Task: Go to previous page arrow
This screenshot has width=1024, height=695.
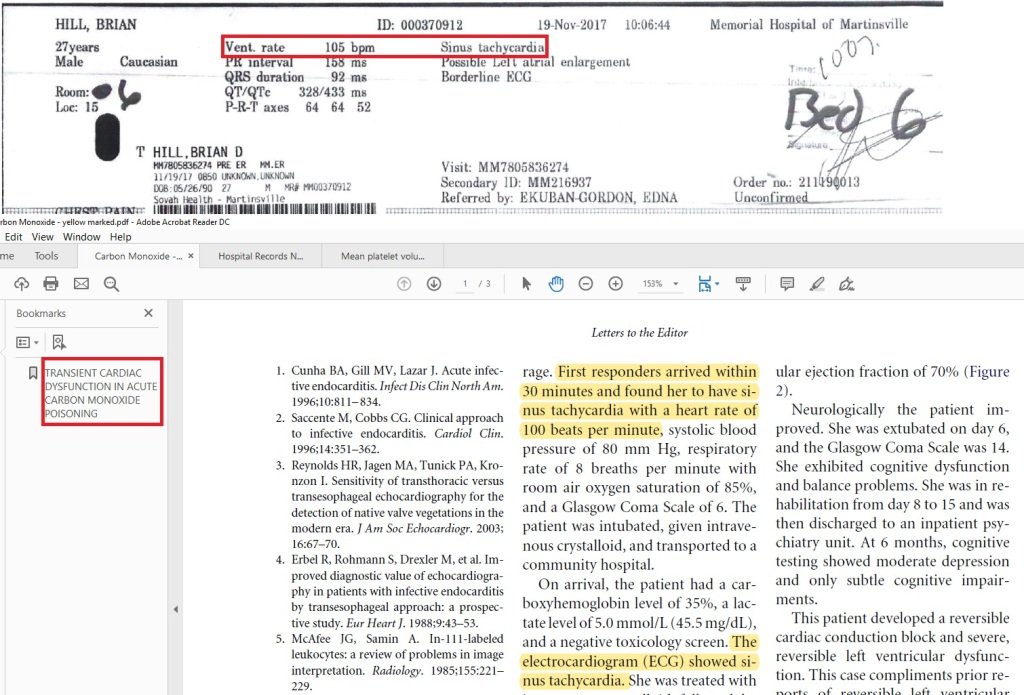Action: (x=404, y=283)
